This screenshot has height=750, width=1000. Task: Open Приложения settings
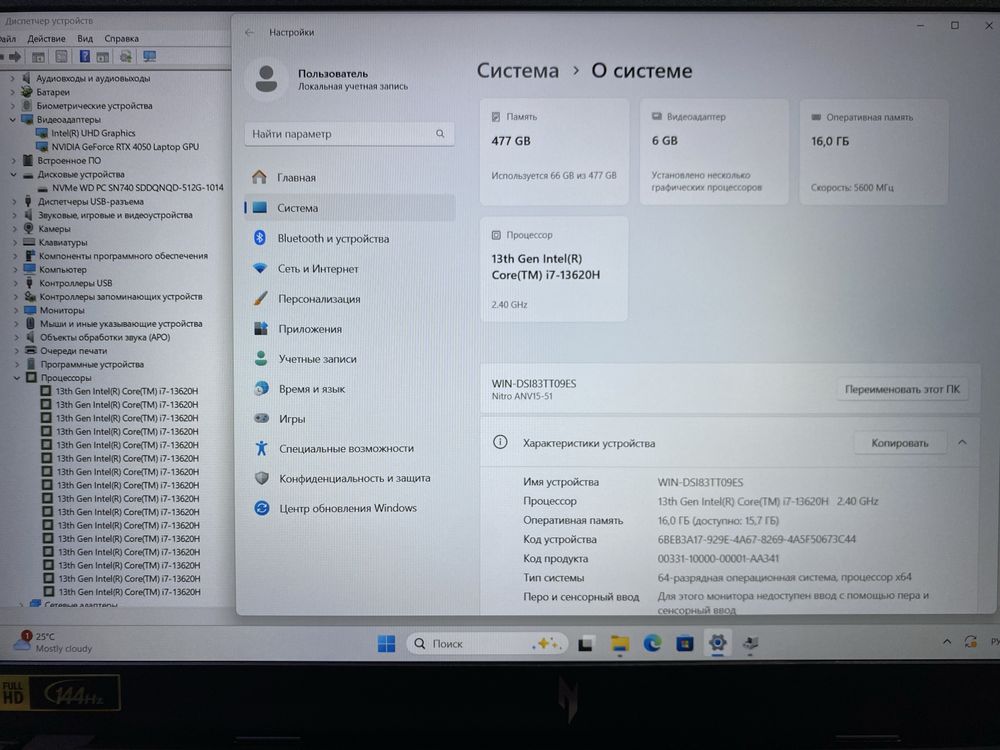click(x=349, y=329)
